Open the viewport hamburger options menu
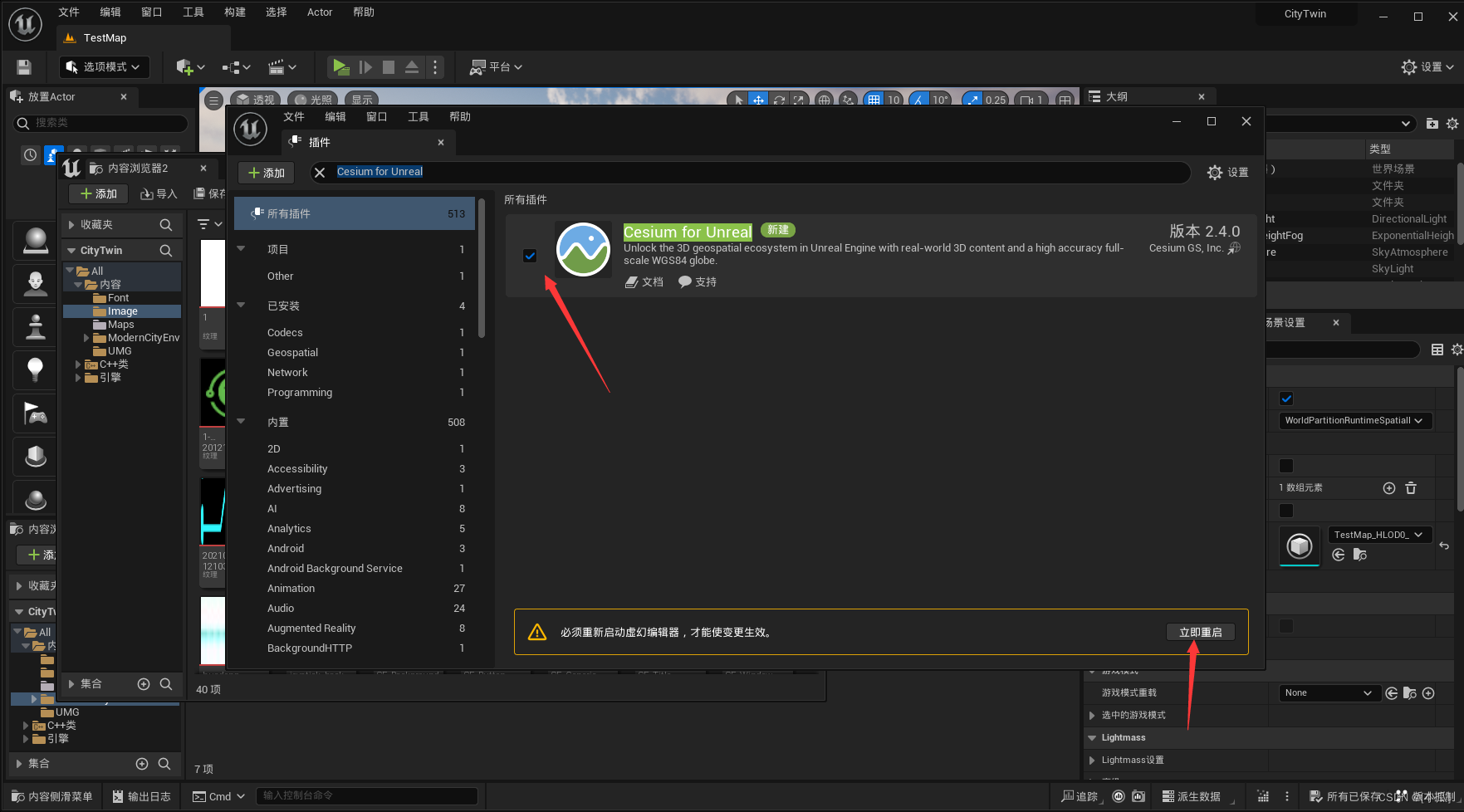This screenshot has height=812, width=1464. point(213,100)
